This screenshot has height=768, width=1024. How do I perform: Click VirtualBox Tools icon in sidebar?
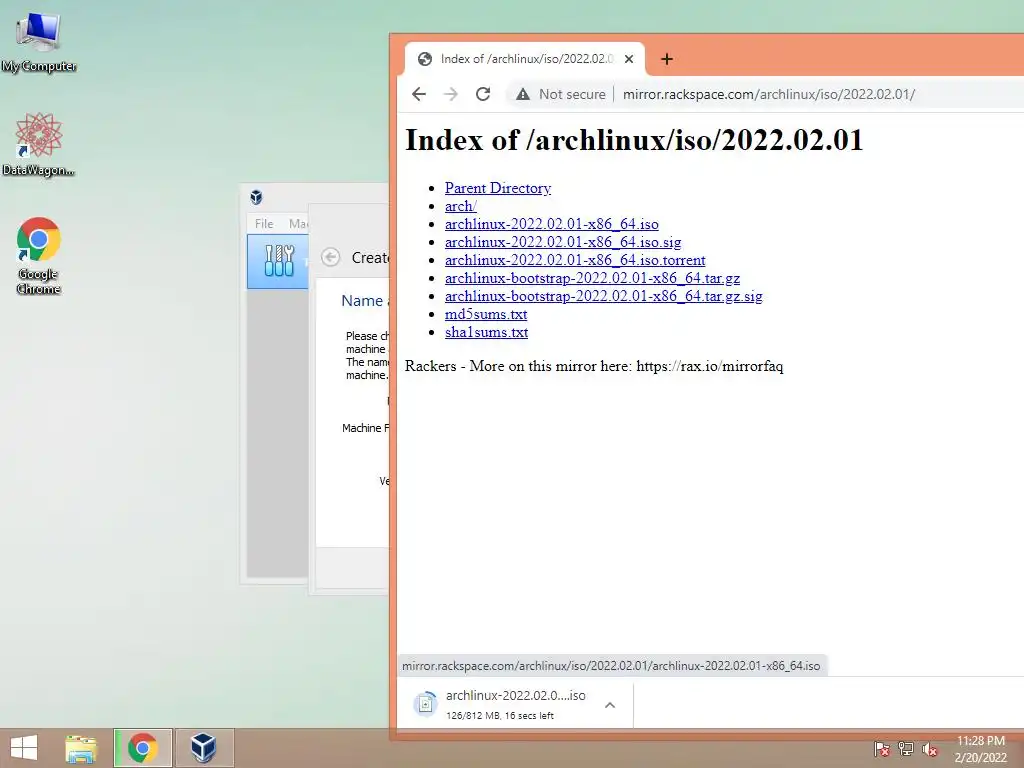click(280, 261)
